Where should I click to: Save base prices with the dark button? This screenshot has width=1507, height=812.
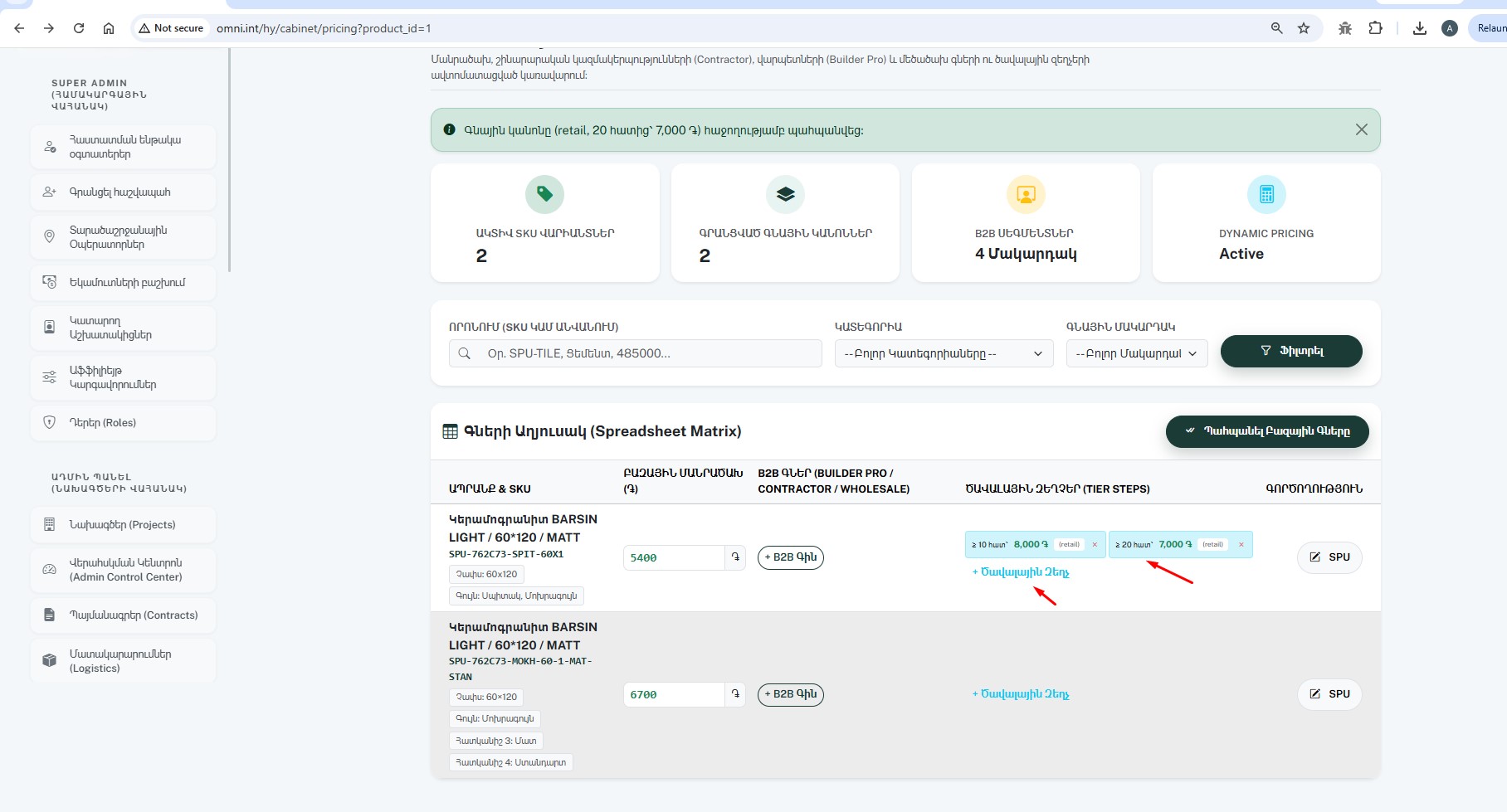point(1267,431)
